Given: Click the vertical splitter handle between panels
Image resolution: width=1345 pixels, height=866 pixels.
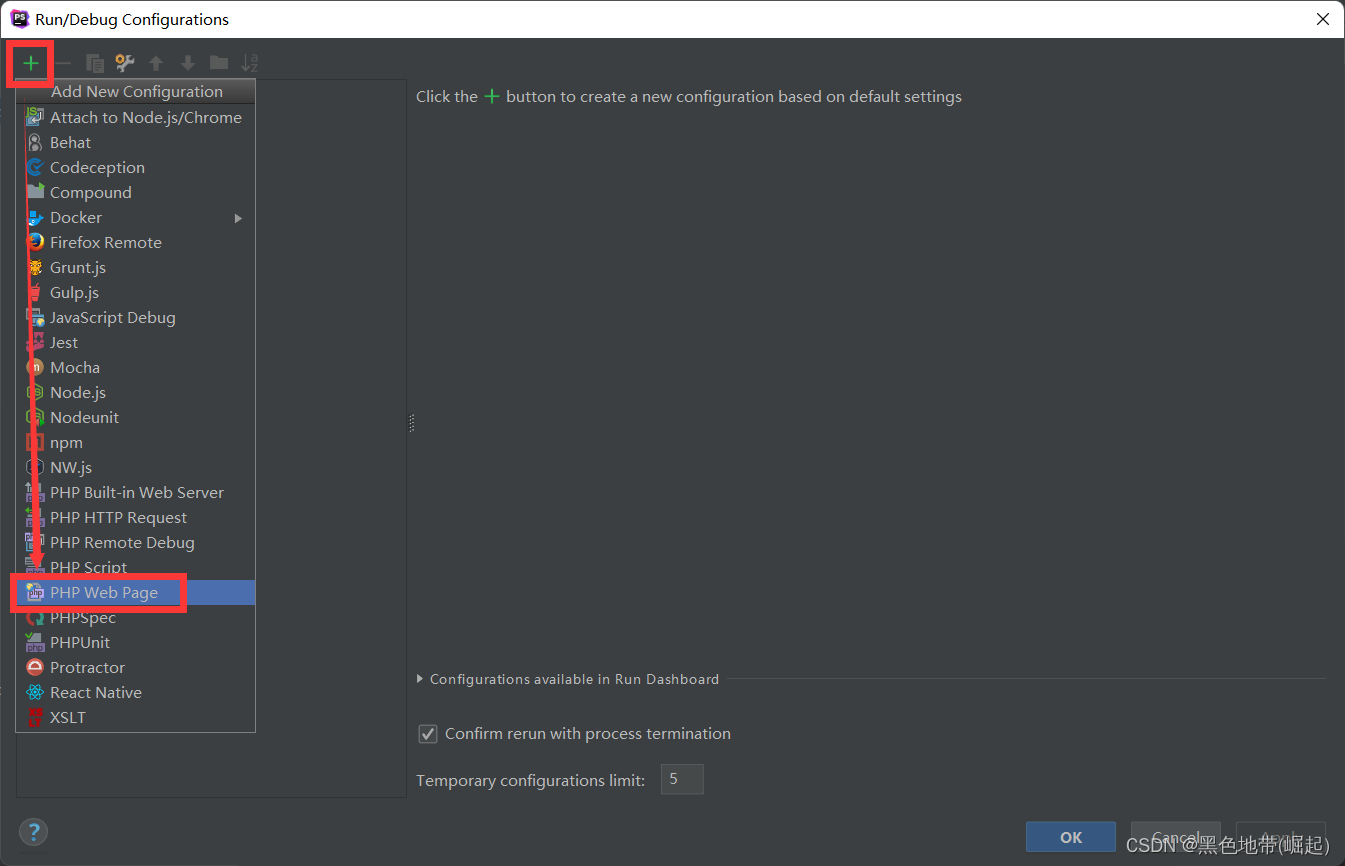Looking at the screenshot, I should pyautogui.click(x=411, y=423).
